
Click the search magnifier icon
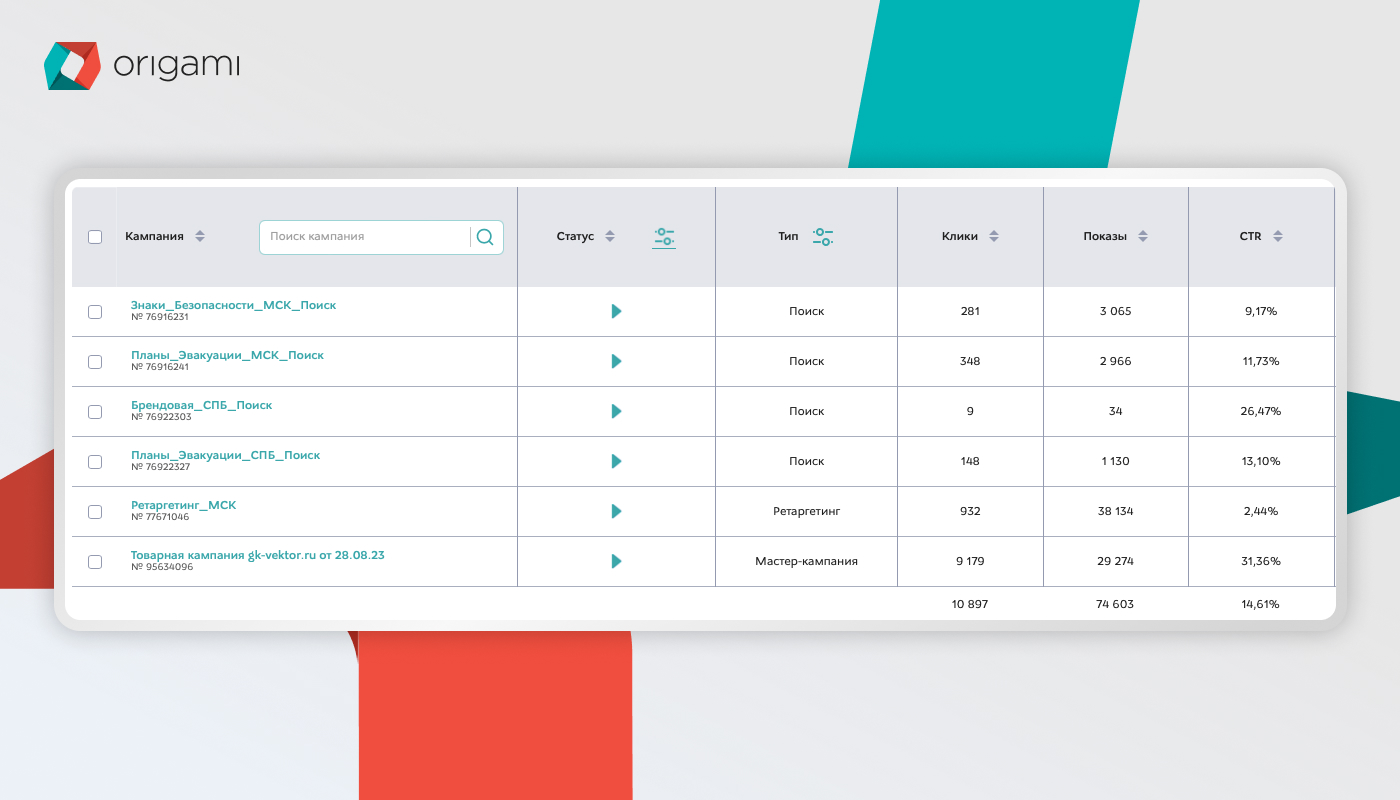pyautogui.click(x=485, y=237)
